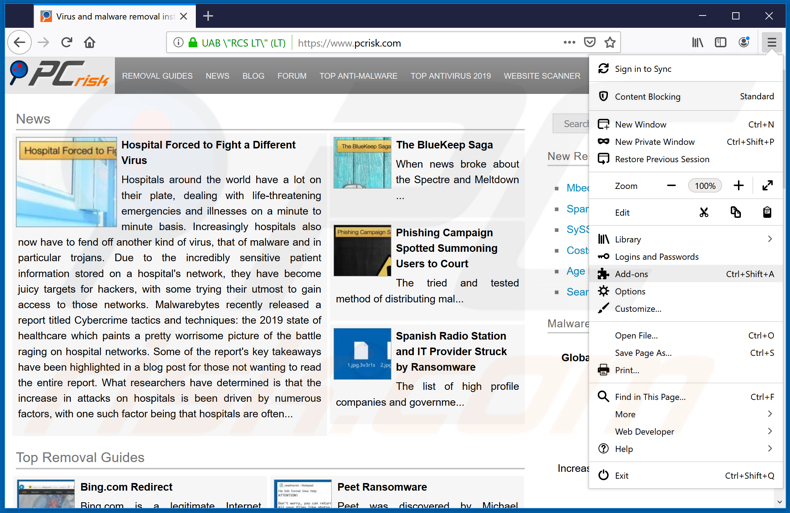Toggle the sidebars toolbar icon
Image resolution: width=790 pixels, height=513 pixels.
pyautogui.click(x=720, y=43)
